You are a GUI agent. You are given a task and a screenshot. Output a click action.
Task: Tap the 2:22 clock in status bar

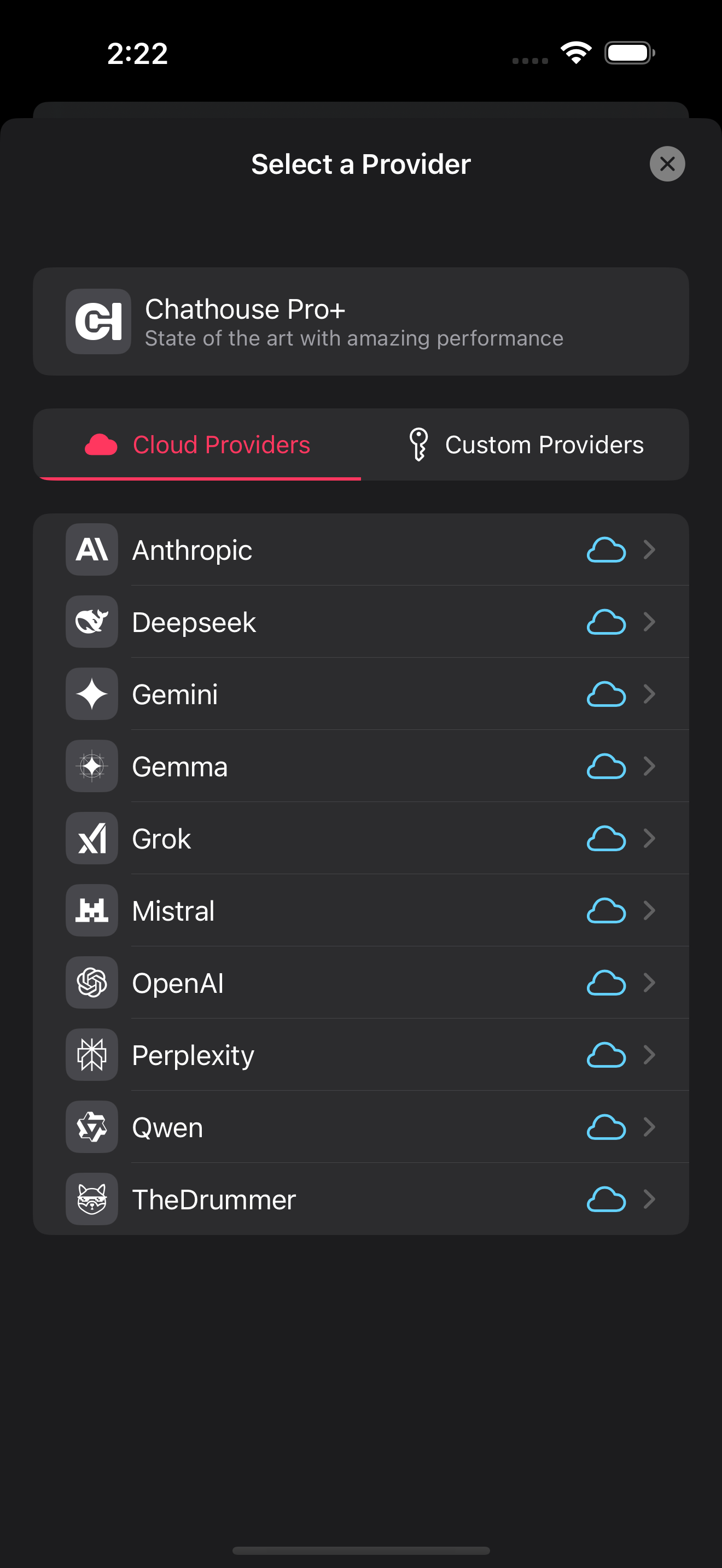[138, 54]
